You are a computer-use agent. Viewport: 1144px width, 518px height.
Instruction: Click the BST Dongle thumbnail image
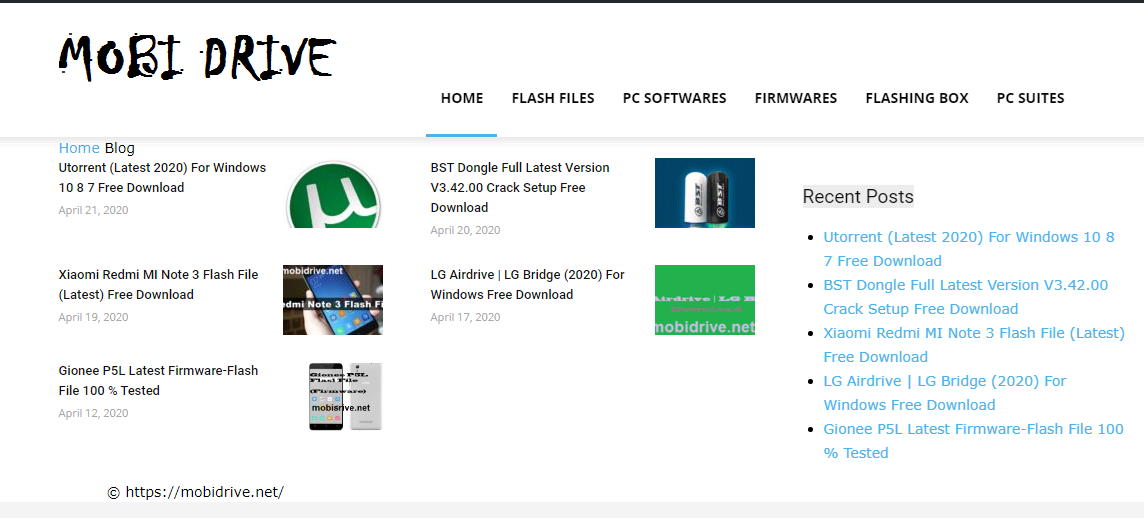click(x=705, y=193)
